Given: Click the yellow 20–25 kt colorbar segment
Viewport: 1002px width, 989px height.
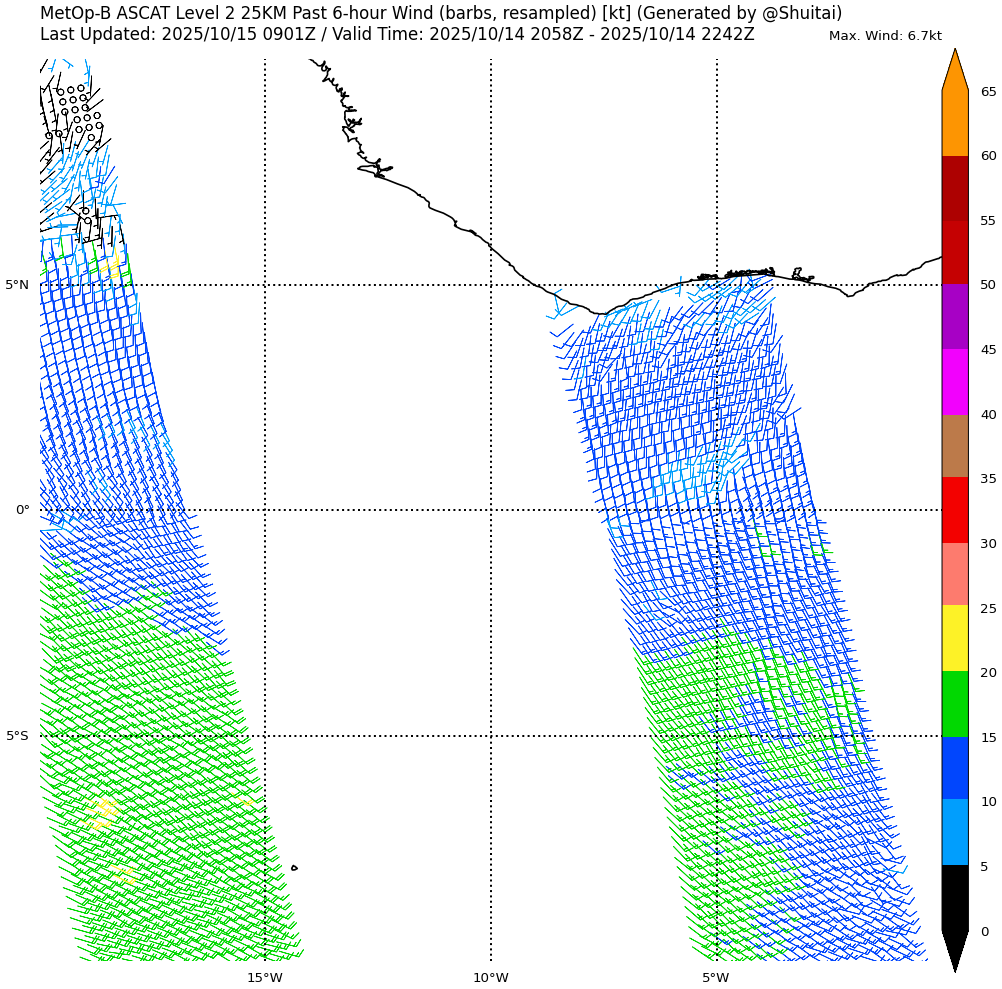Looking at the screenshot, I should (954, 638).
